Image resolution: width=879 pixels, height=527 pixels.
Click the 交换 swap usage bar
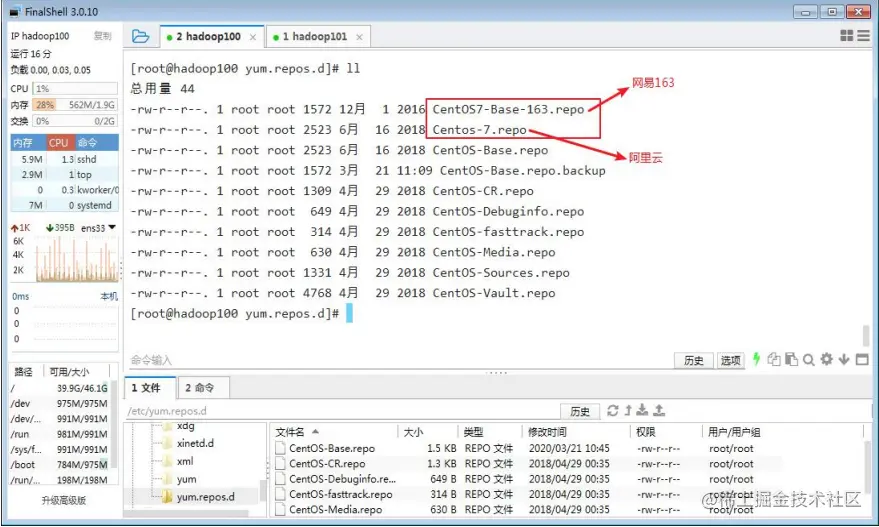tap(75, 121)
